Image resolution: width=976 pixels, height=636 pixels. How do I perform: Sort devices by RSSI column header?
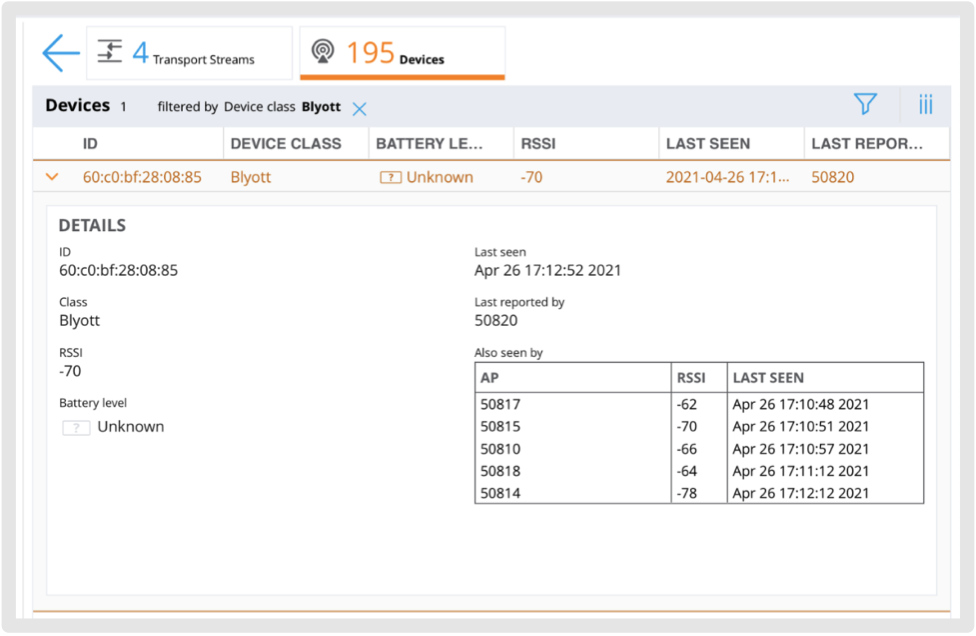[x=538, y=144]
